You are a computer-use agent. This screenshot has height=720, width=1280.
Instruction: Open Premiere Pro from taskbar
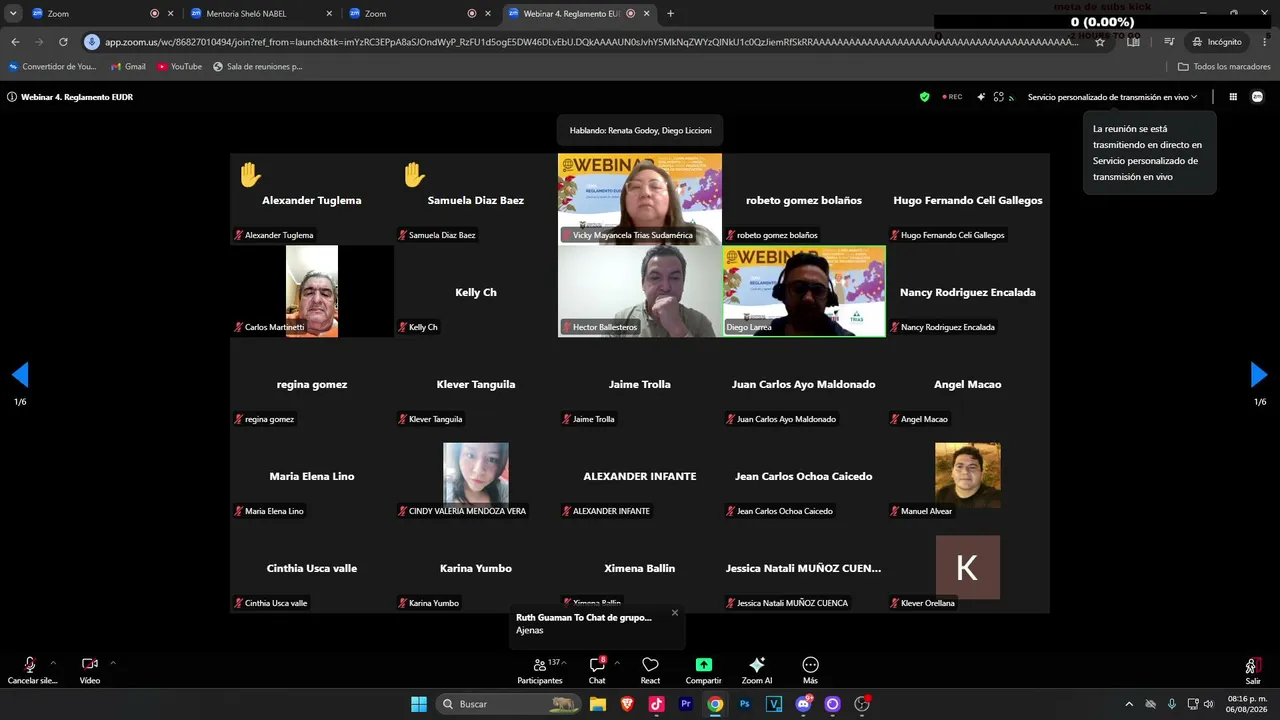pos(686,704)
